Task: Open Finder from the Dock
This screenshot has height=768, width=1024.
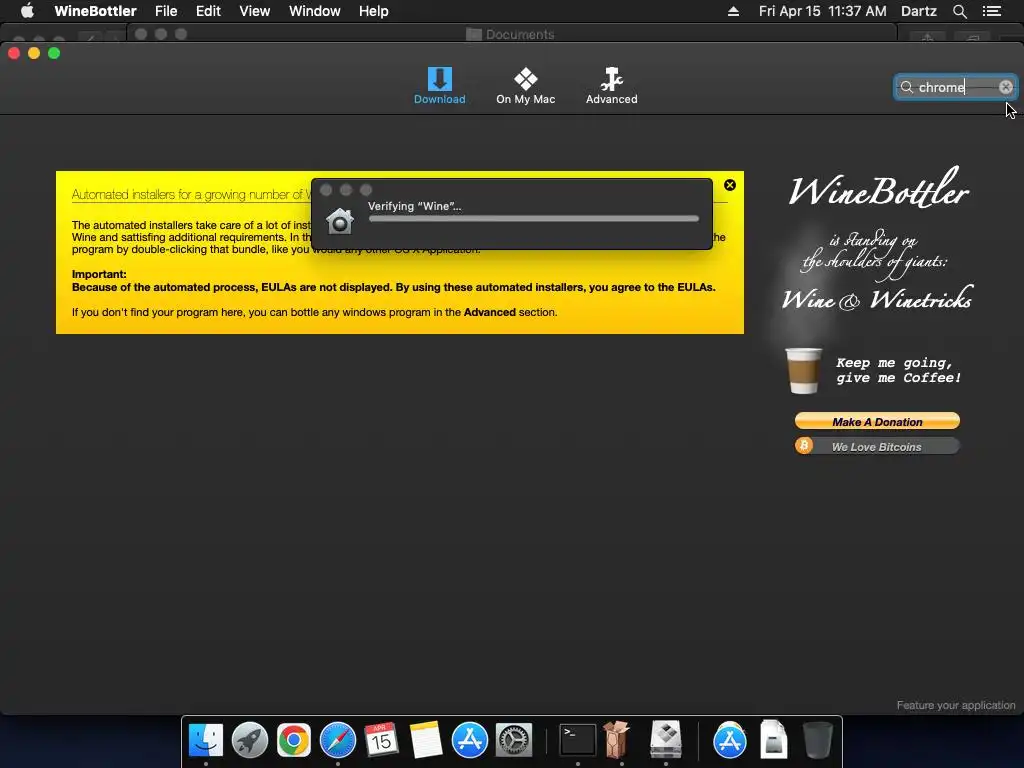Action: pos(206,740)
